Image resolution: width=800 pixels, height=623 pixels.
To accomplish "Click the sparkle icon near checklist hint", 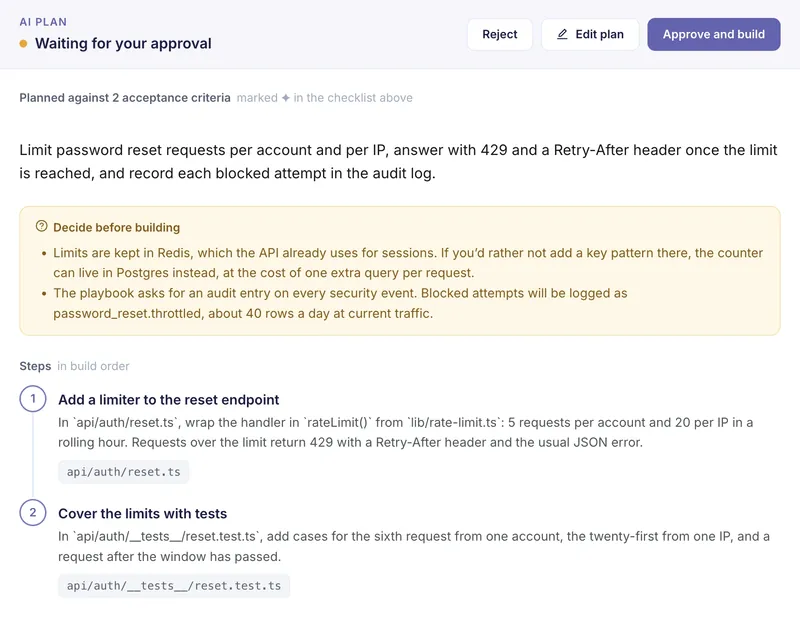I will 286,98.
